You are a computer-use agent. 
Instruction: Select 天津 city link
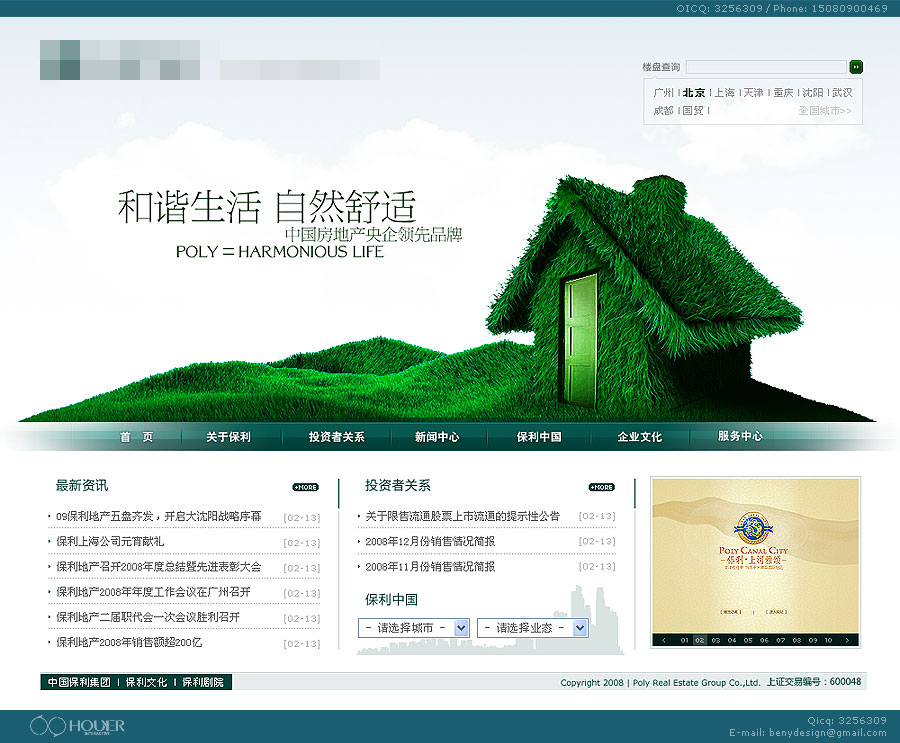click(754, 92)
